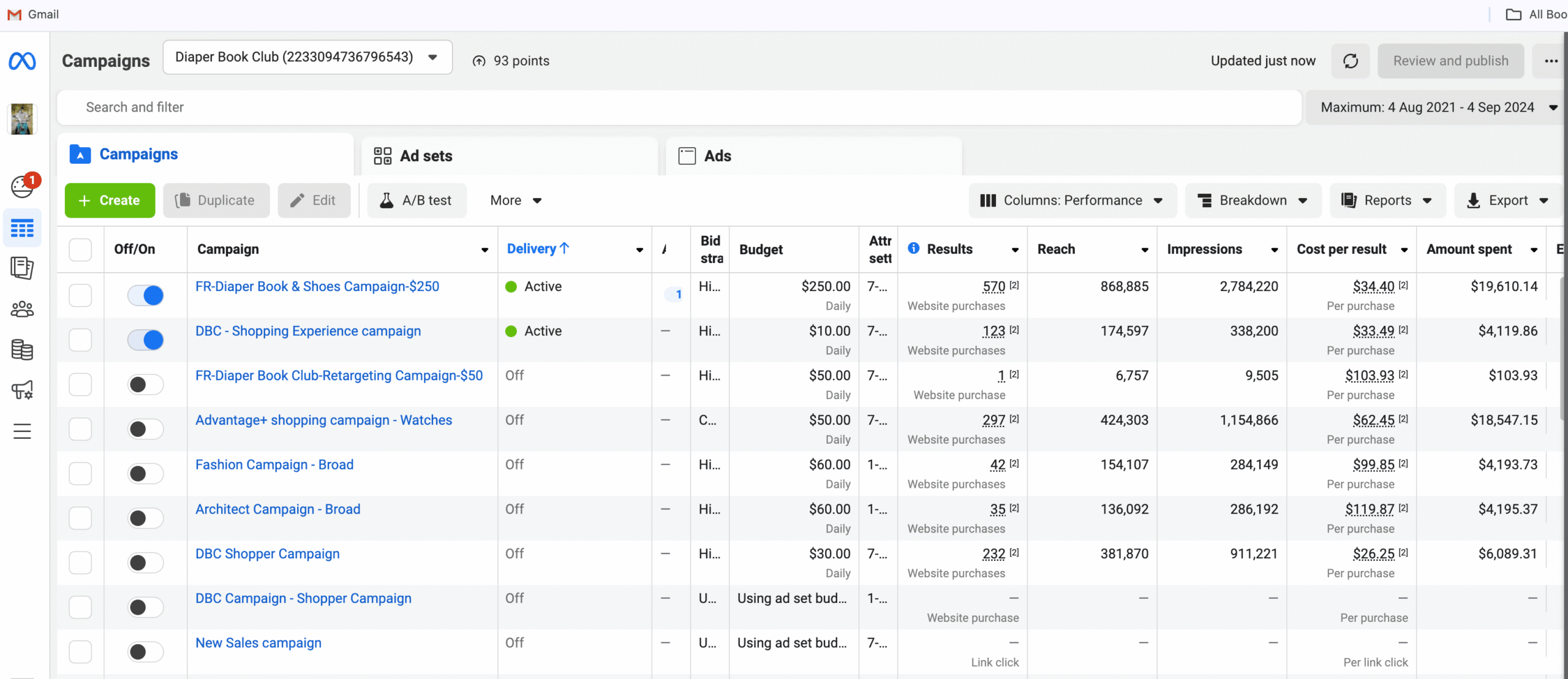Open the Audiences people icon in sidebar
1568x679 pixels.
tap(22, 309)
